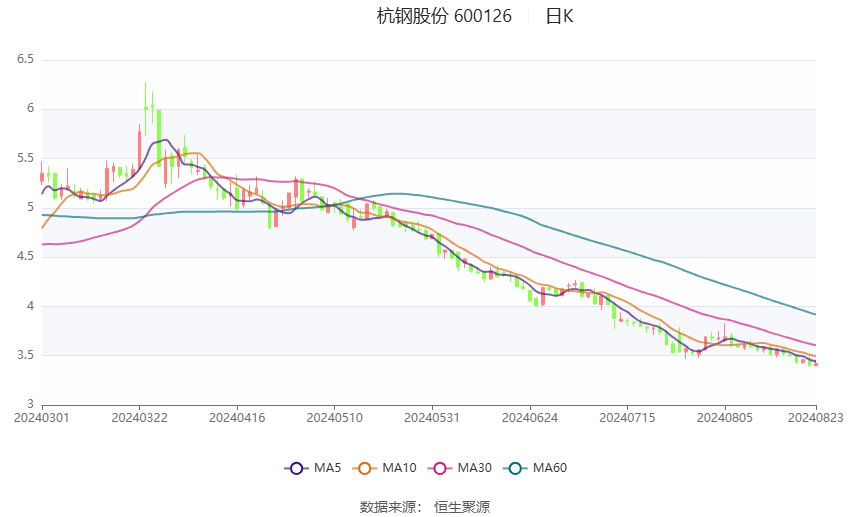Click the x-axis date label 20240322

point(139,418)
